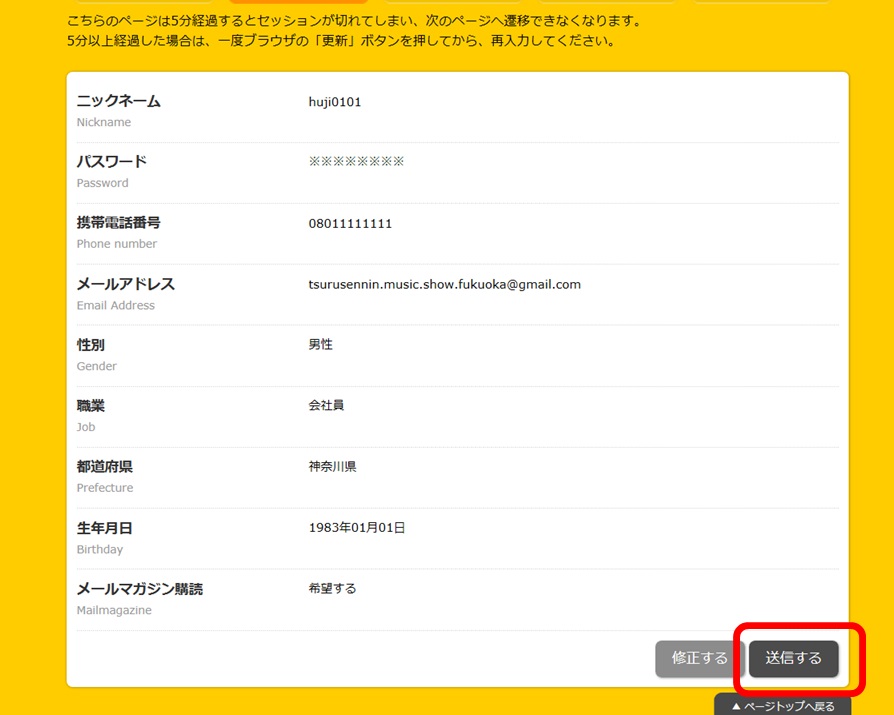This screenshot has width=894, height=715.
Task: Select the mail magazine value 希望する
Action: click(x=329, y=588)
